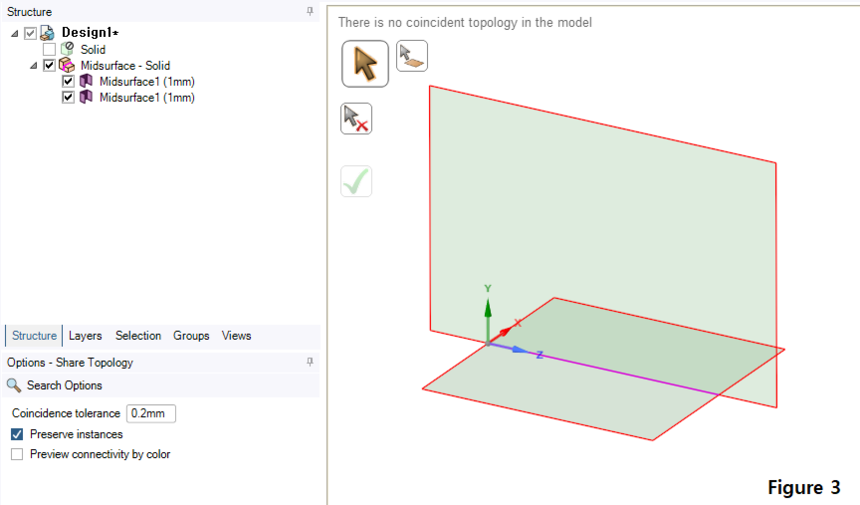
Task: Click the Coincidence tolerance 0.2mm field
Action: [151, 413]
